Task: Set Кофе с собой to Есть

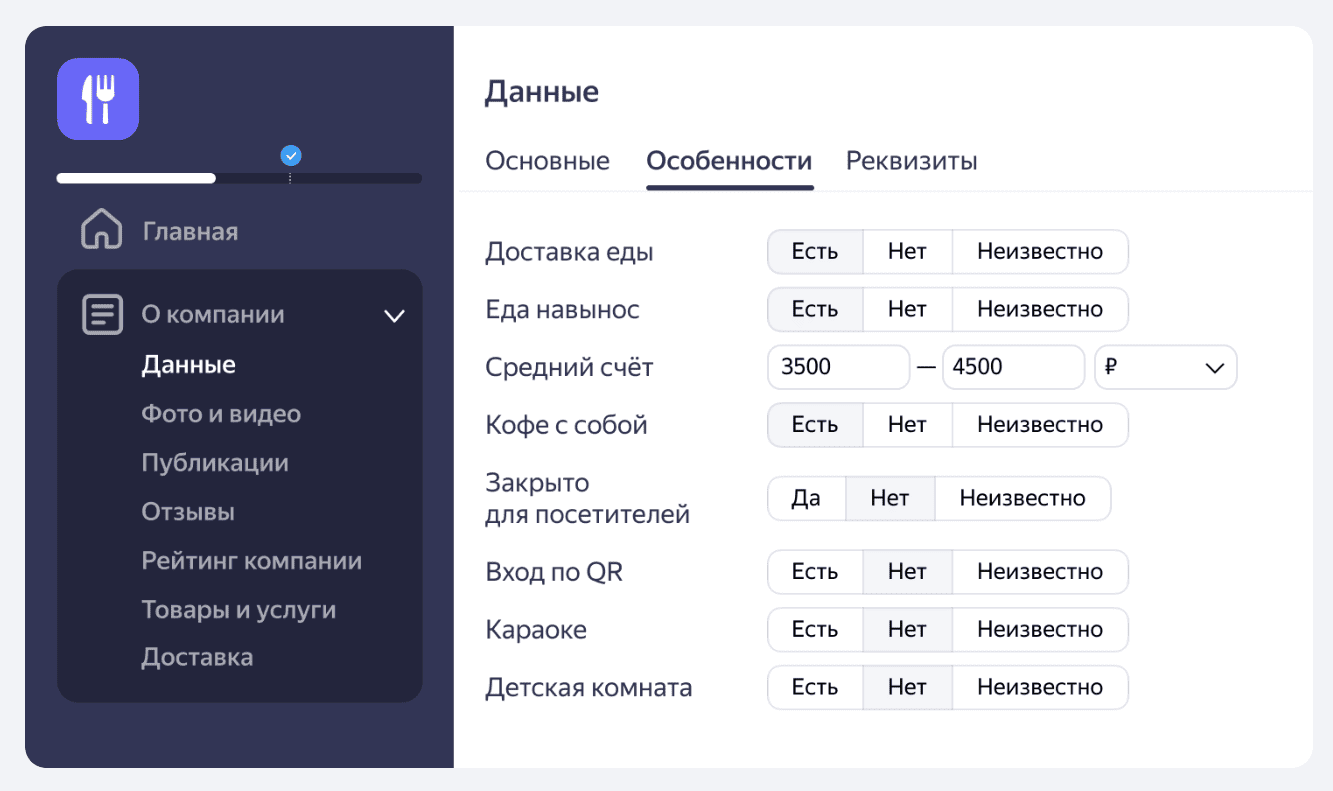Action: (x=815, y=425)
